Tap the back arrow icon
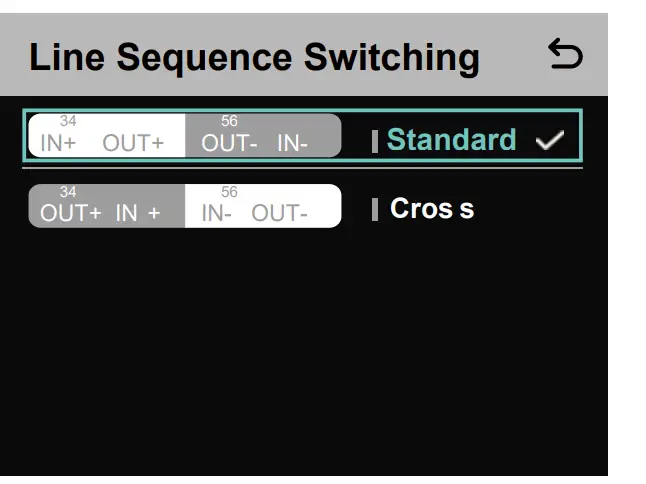 coord(565,54)
